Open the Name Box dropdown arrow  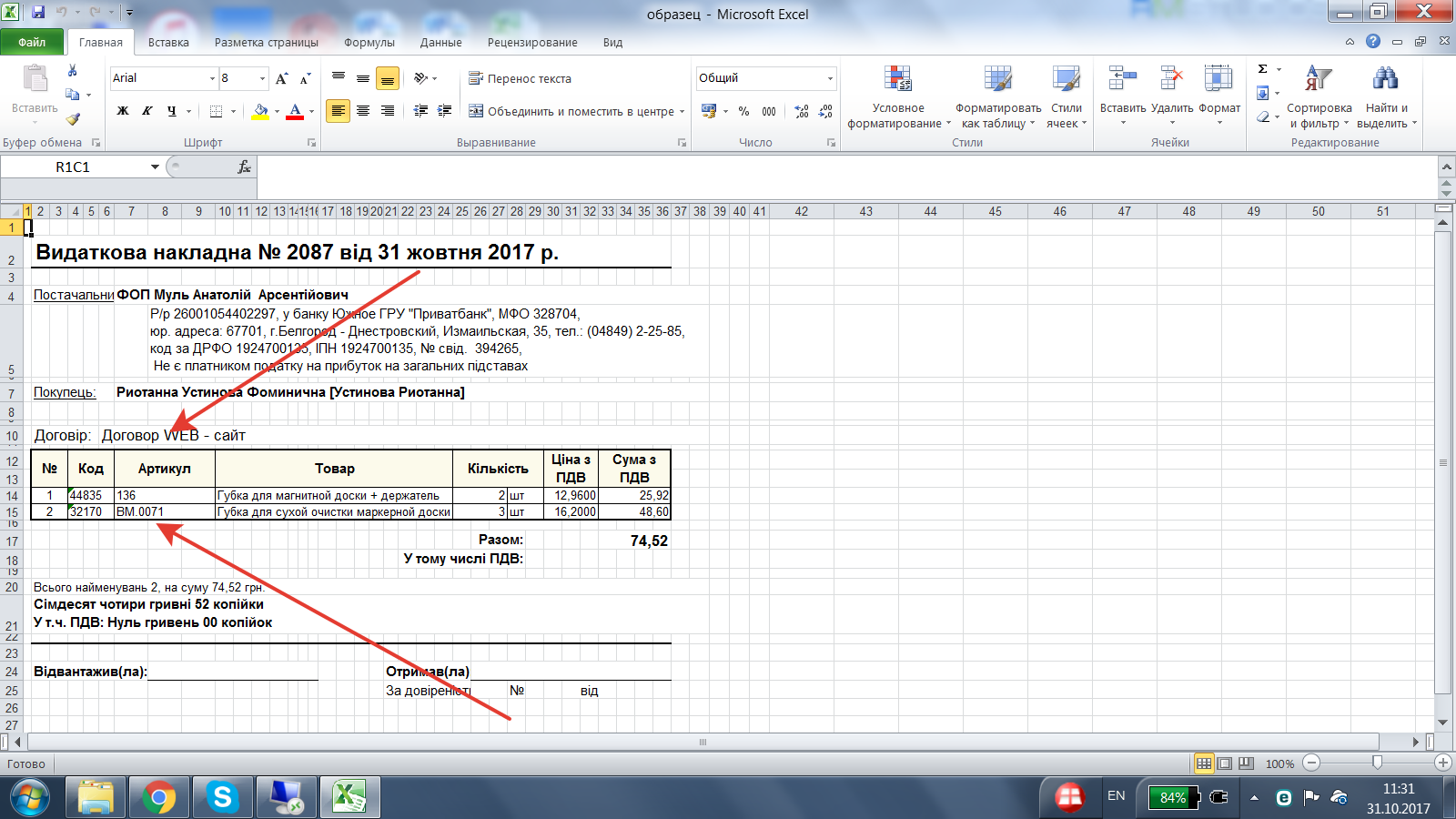(155, 167)
